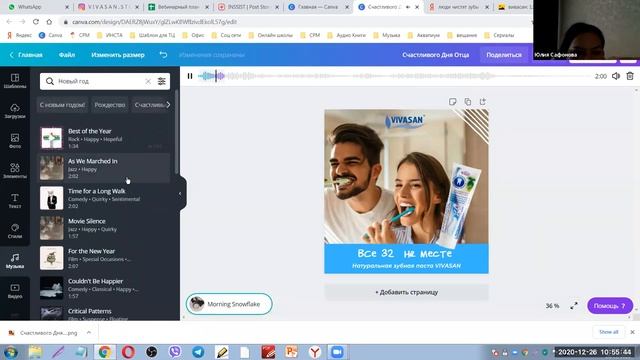Clear the music search field
This screenshot has width=640, height=360.
tap(148, 81)
